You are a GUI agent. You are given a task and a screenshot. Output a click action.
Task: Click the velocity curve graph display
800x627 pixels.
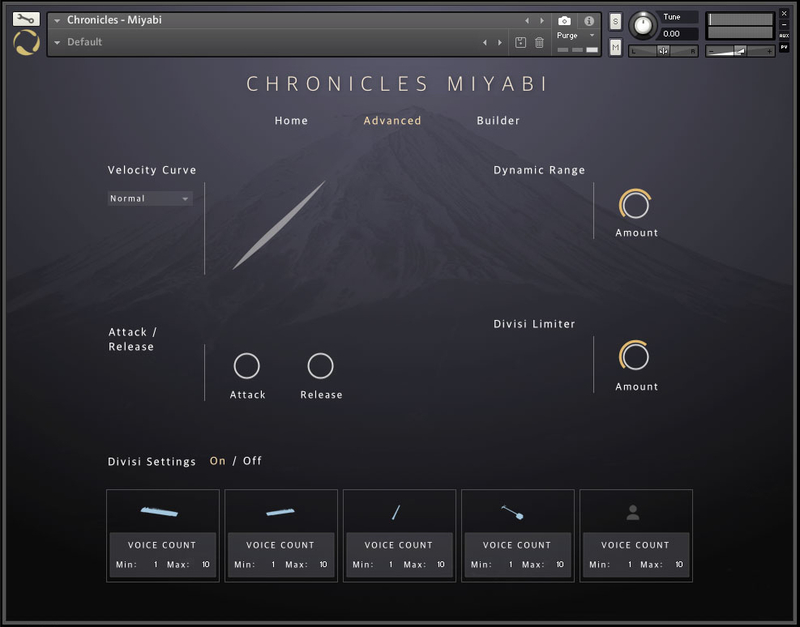(279, 225)
